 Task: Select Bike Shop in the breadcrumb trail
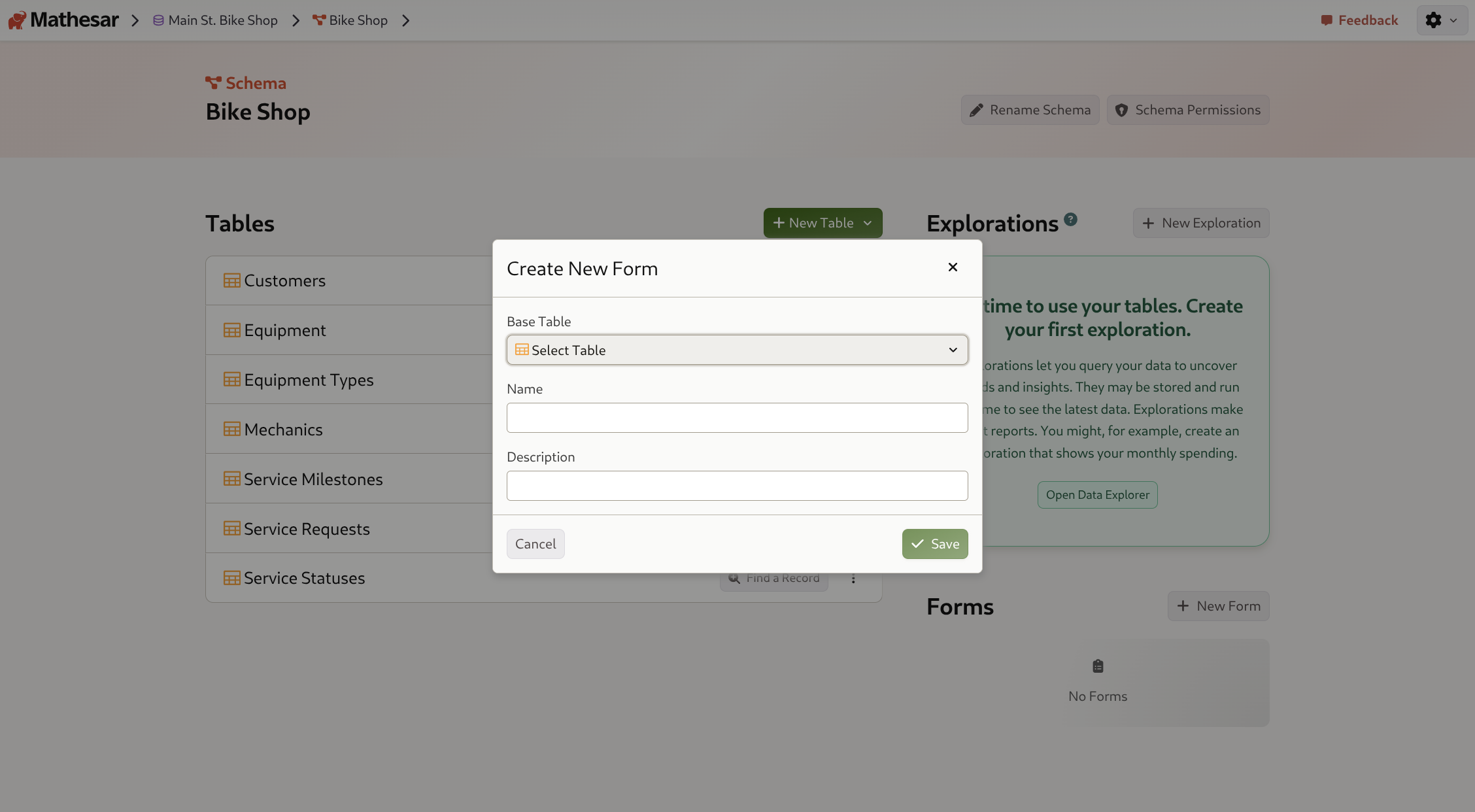click(358, 20)
